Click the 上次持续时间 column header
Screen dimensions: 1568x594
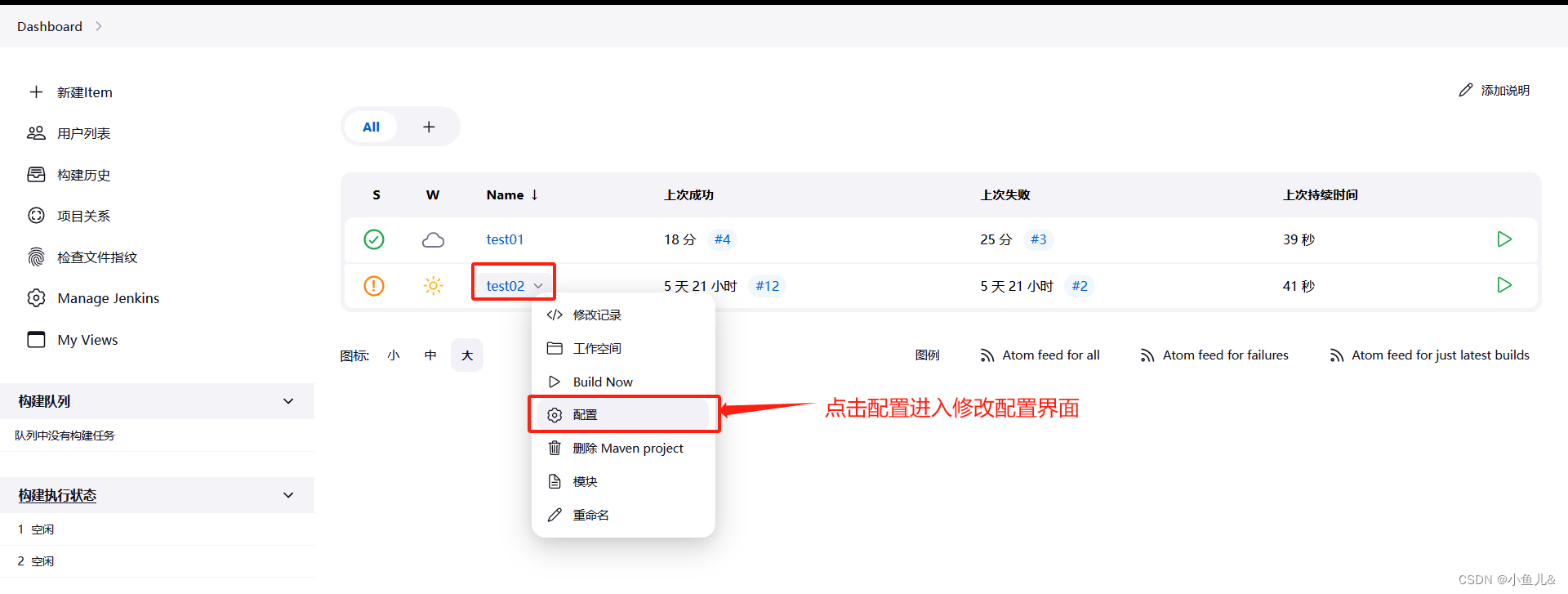click(1320, 194)
